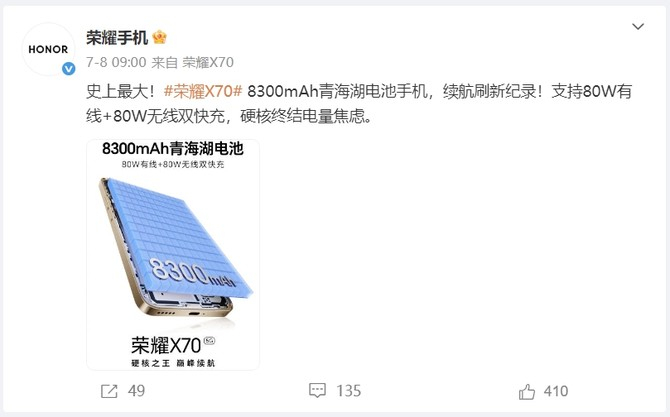Image resolution: width=670 pixels, height=417 pixels.
Task: Click the 荣耀X70 logo in poster
Action: (x=166, y=345)
